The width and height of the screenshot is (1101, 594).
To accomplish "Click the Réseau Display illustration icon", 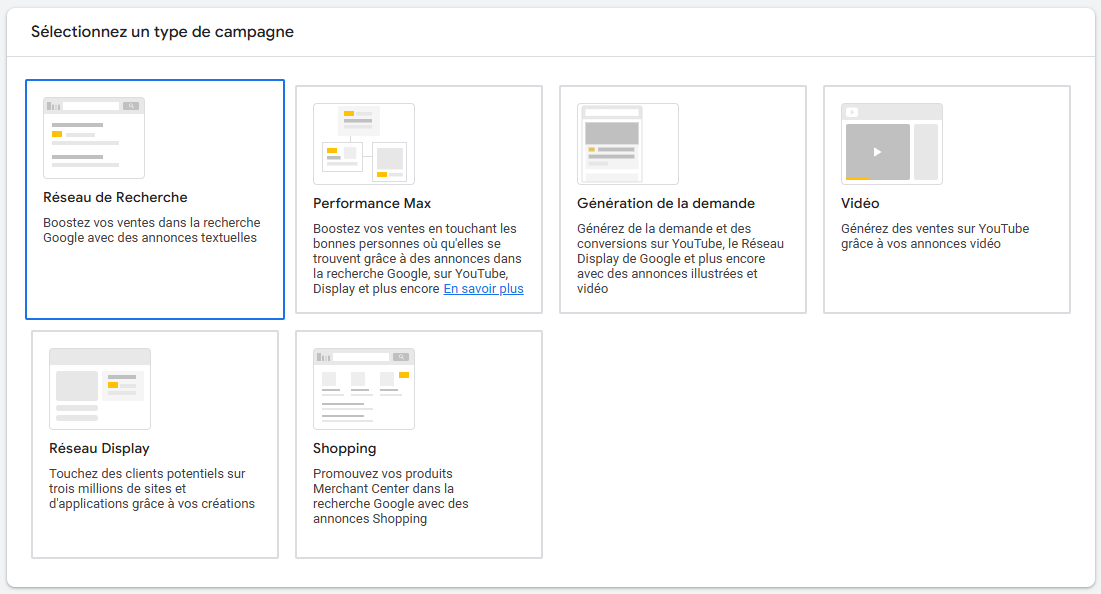I will pos(100,389).
